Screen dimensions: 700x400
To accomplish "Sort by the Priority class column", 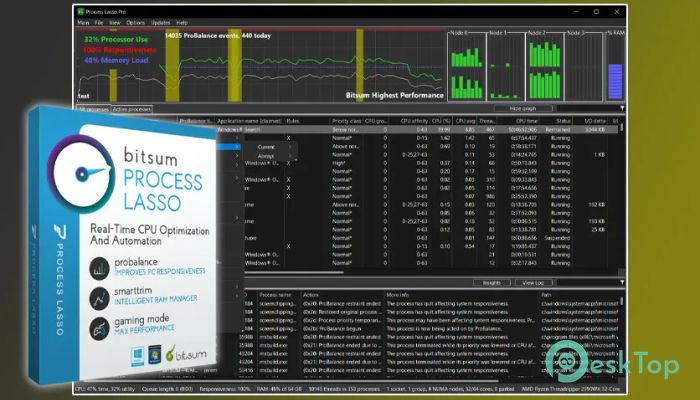I will coord(346,121).
